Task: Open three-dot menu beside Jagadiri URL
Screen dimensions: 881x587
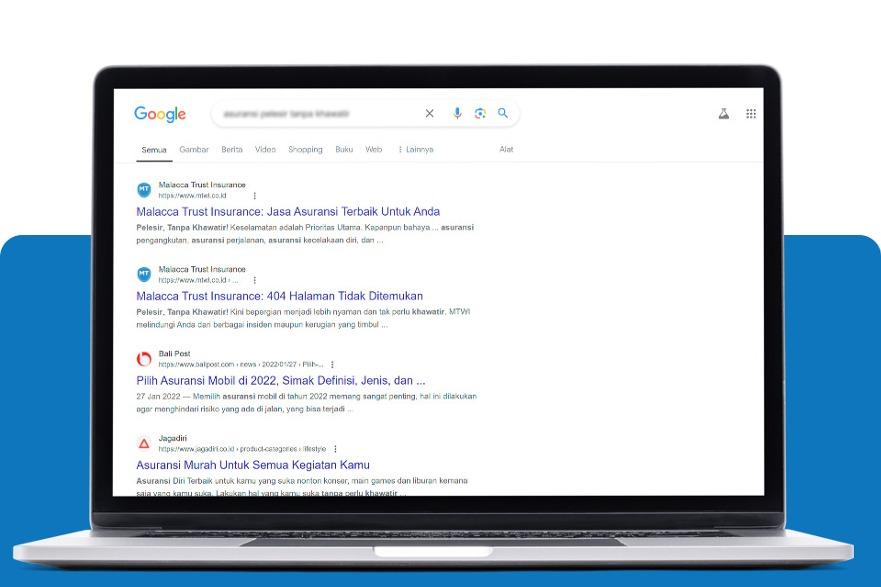Action: pos(335,449)
